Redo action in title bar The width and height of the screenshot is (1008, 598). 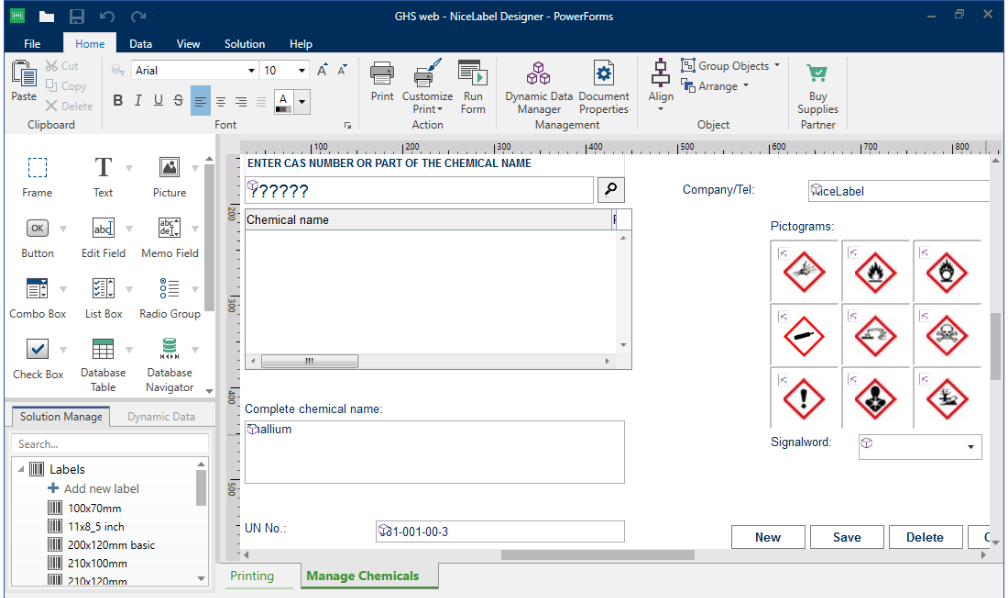click(138, 16)
